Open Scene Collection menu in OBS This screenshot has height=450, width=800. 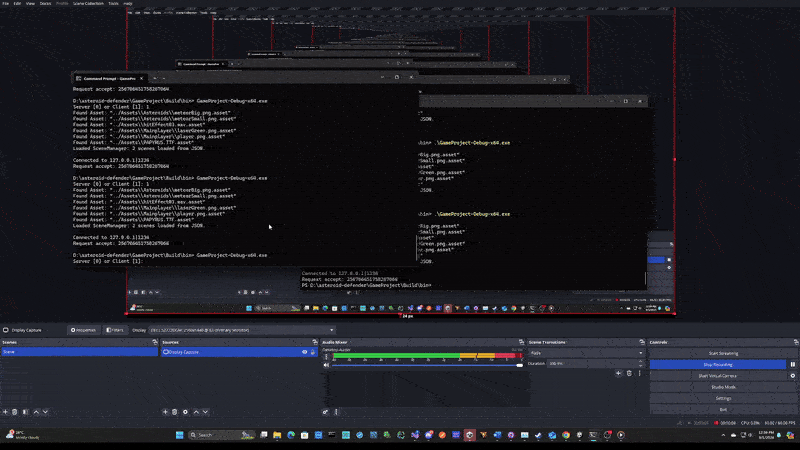88,3
